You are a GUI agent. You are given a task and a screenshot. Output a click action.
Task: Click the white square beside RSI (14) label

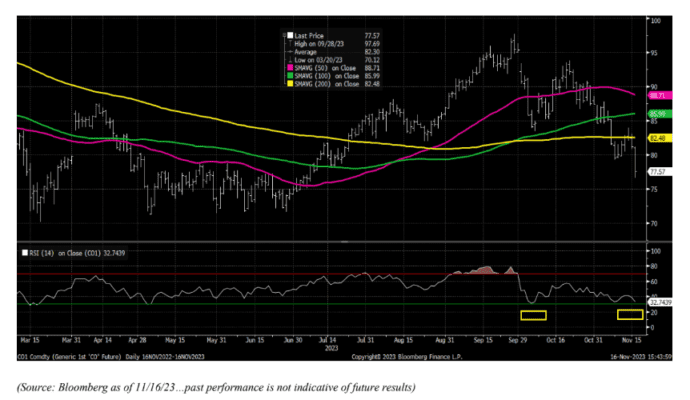pyautogui.click(x=25, y=253)
